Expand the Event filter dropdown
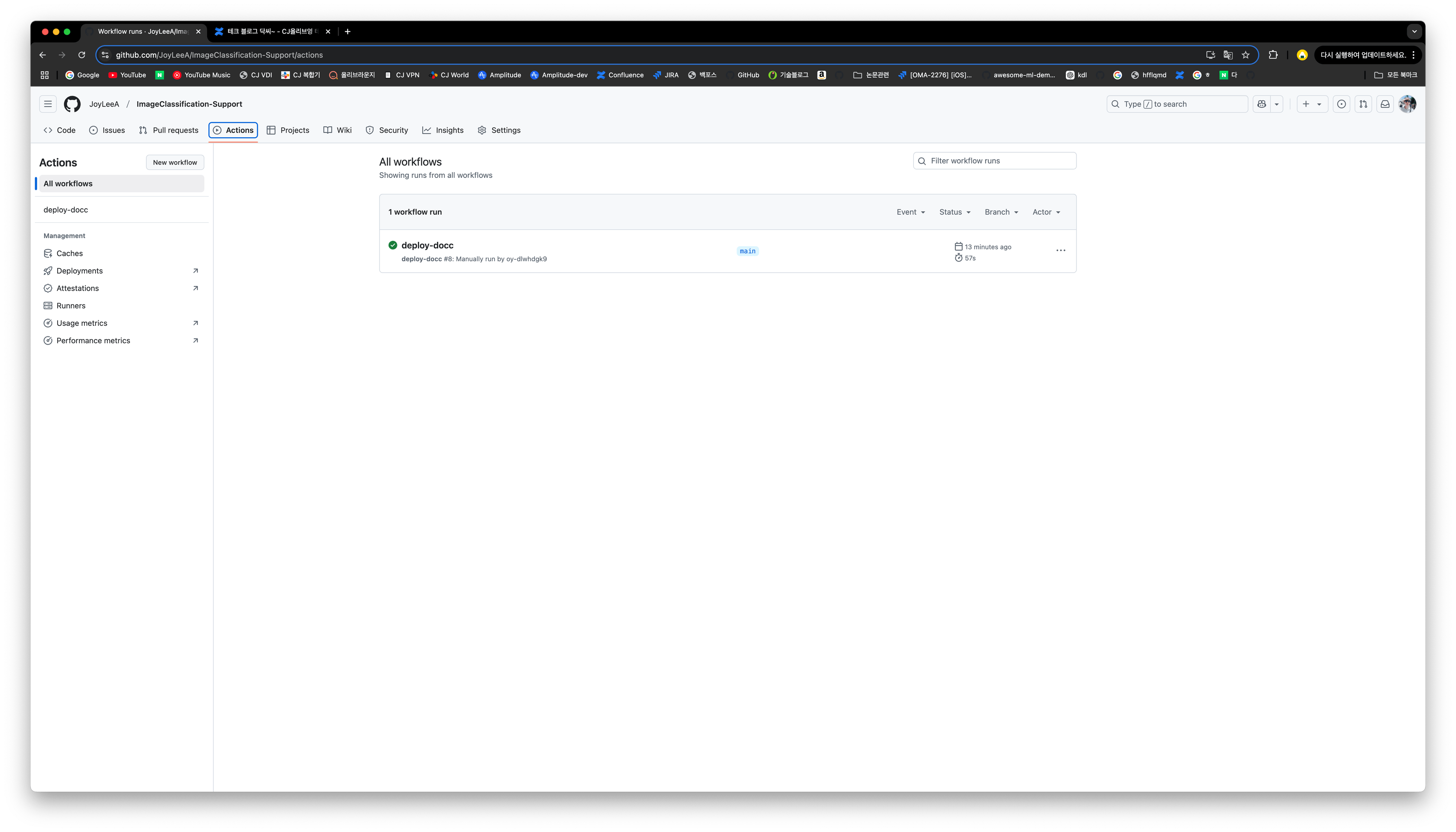Image resolution: width=1456 pixels, height=832 pixels. (x=910, y=212)
